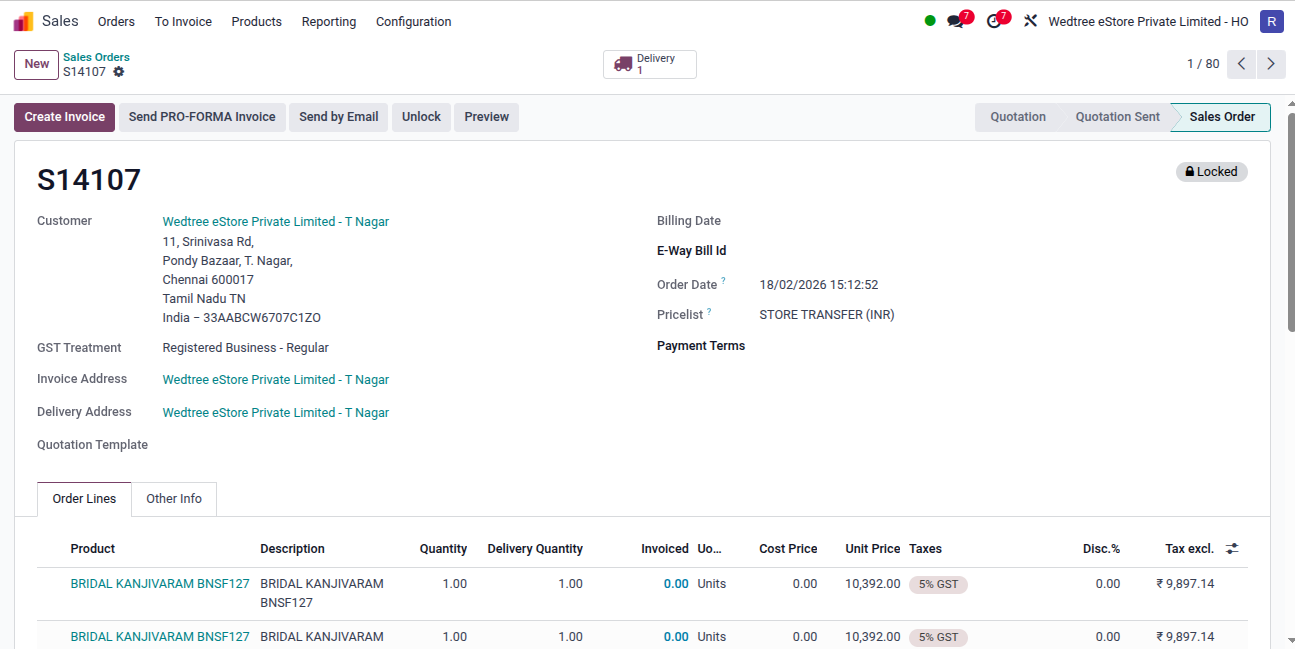1295x649 pixels.
Task: Open the Sales app home icon
Action: [x=23, y=21]
